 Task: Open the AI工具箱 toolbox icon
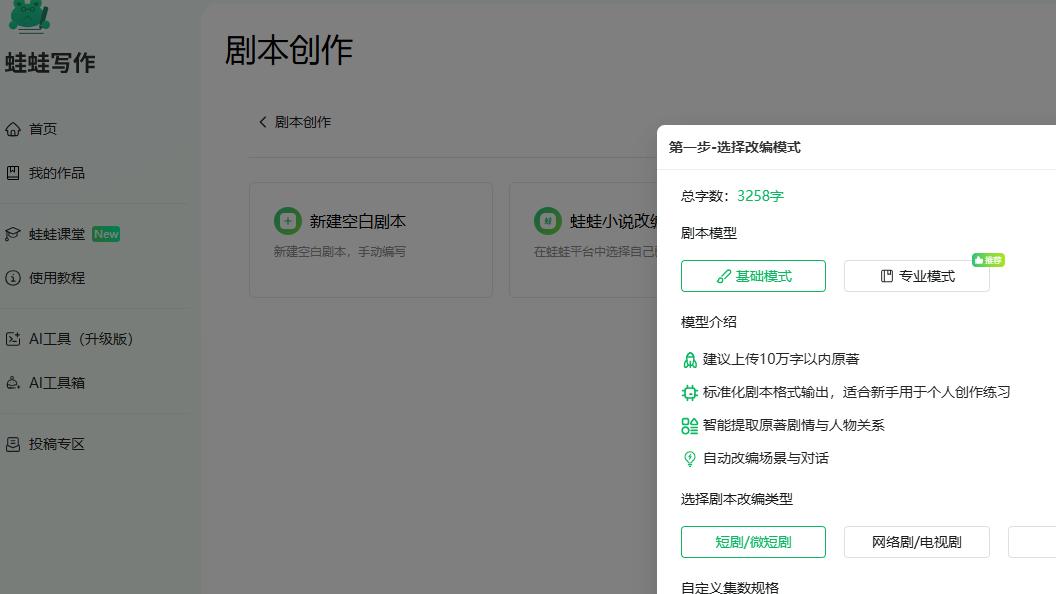pyautogui.click(x=13, y=383)
